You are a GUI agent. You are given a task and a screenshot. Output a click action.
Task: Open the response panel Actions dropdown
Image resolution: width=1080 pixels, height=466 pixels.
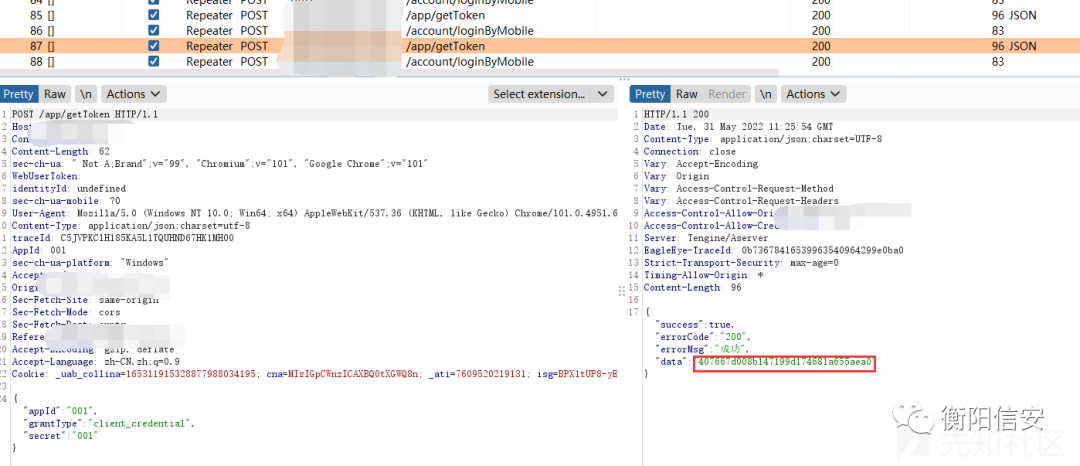(813, 94)
